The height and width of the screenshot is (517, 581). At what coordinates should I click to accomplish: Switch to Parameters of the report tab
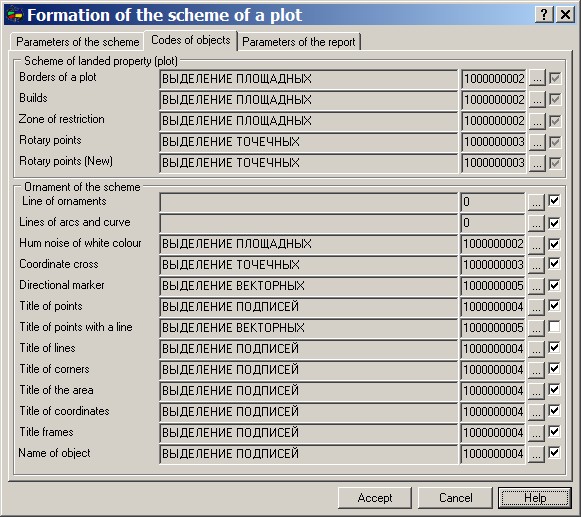click(x=299, y=42)
